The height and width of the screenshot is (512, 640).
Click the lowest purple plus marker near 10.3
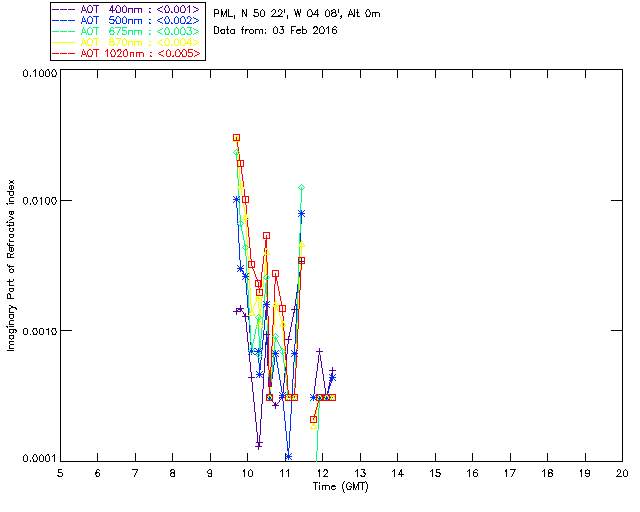tap(258, 446)
